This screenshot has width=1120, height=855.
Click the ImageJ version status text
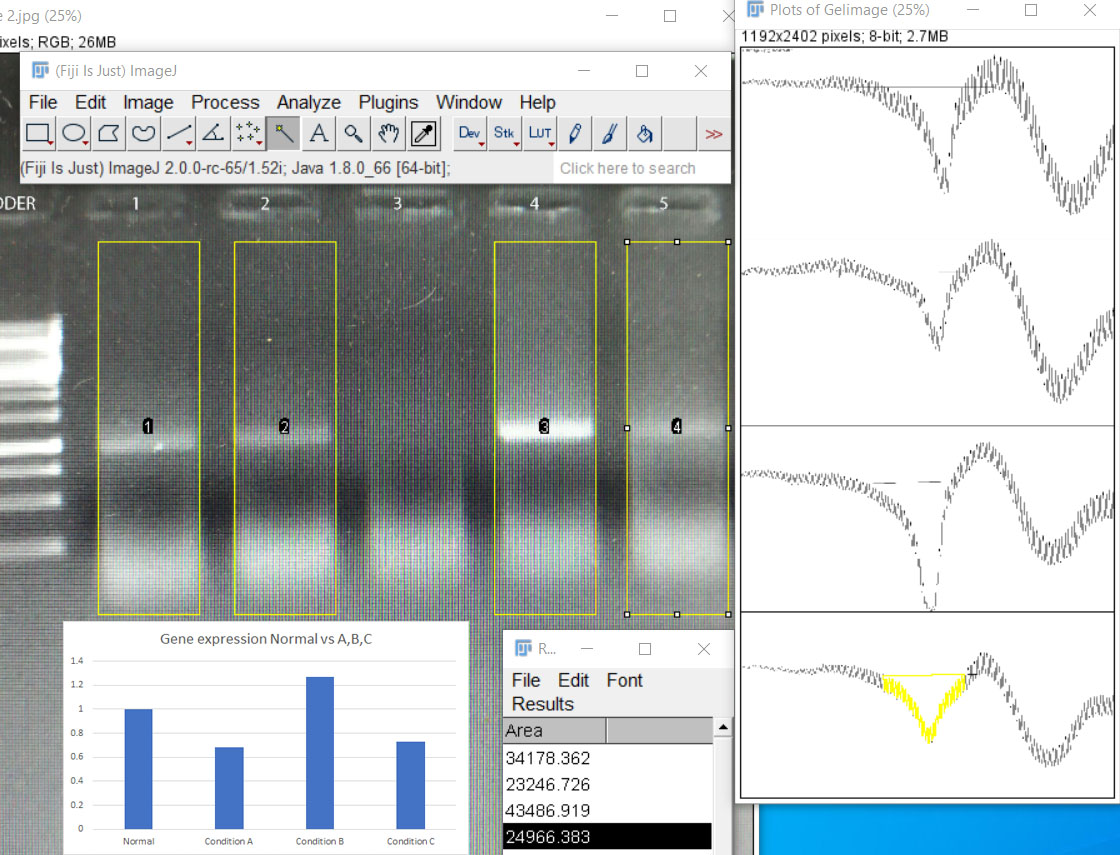coord(236,169)
